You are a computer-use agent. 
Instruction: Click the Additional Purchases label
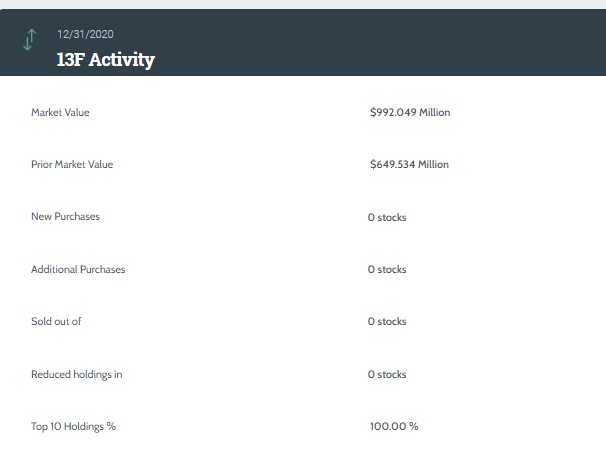(x=78, y=269)
